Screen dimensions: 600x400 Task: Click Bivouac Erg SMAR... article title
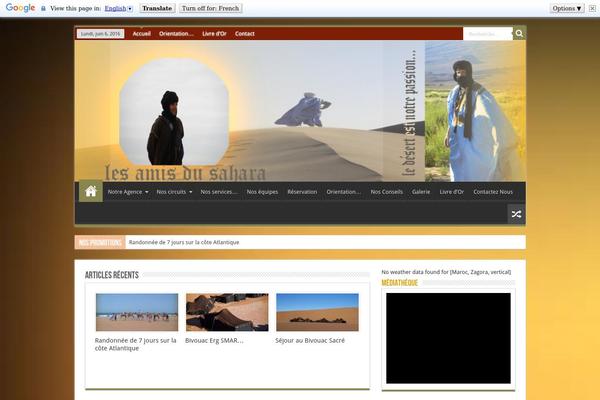point(214,340)
